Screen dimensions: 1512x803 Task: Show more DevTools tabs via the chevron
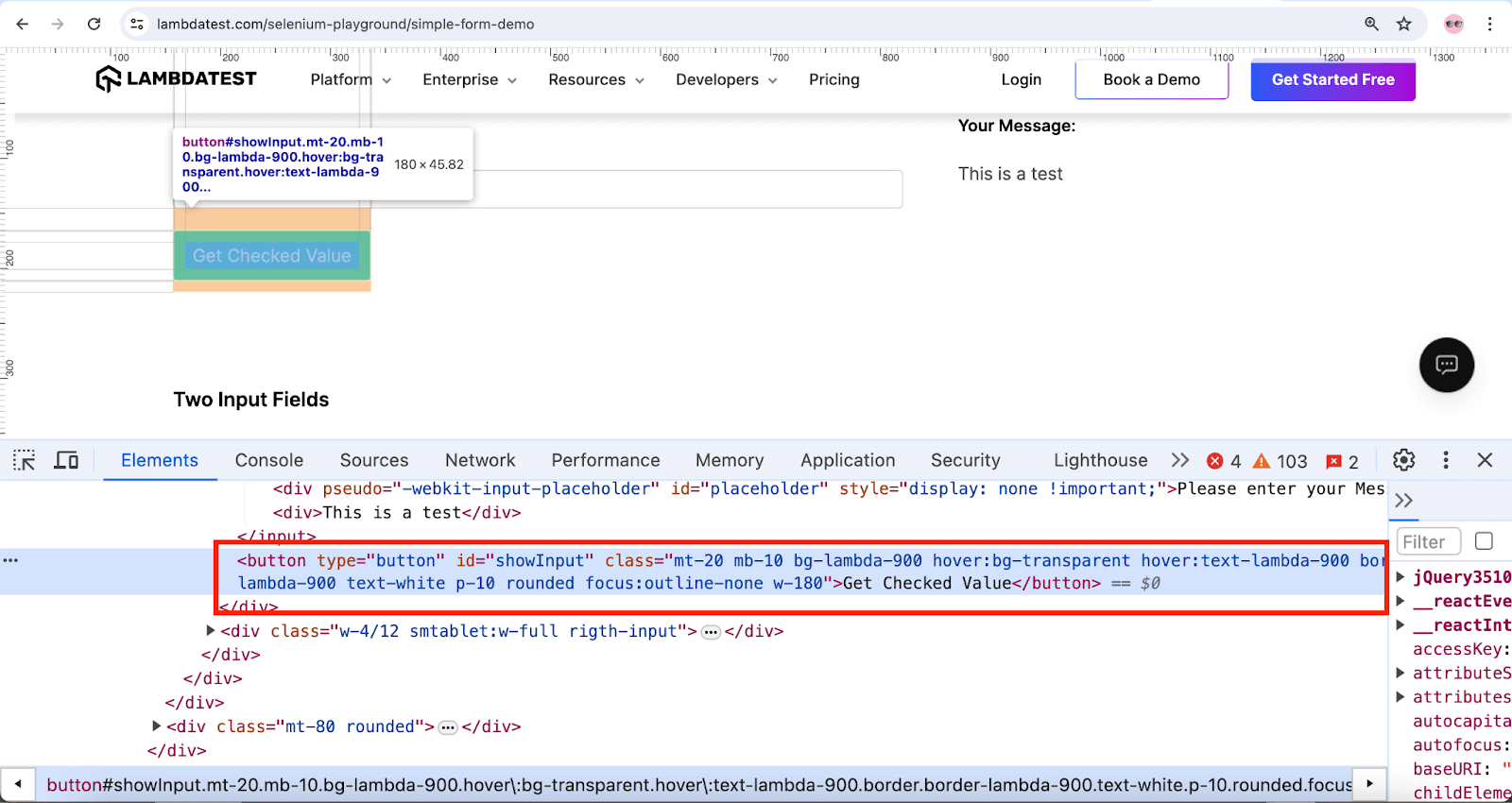[x=1180, y=460]
